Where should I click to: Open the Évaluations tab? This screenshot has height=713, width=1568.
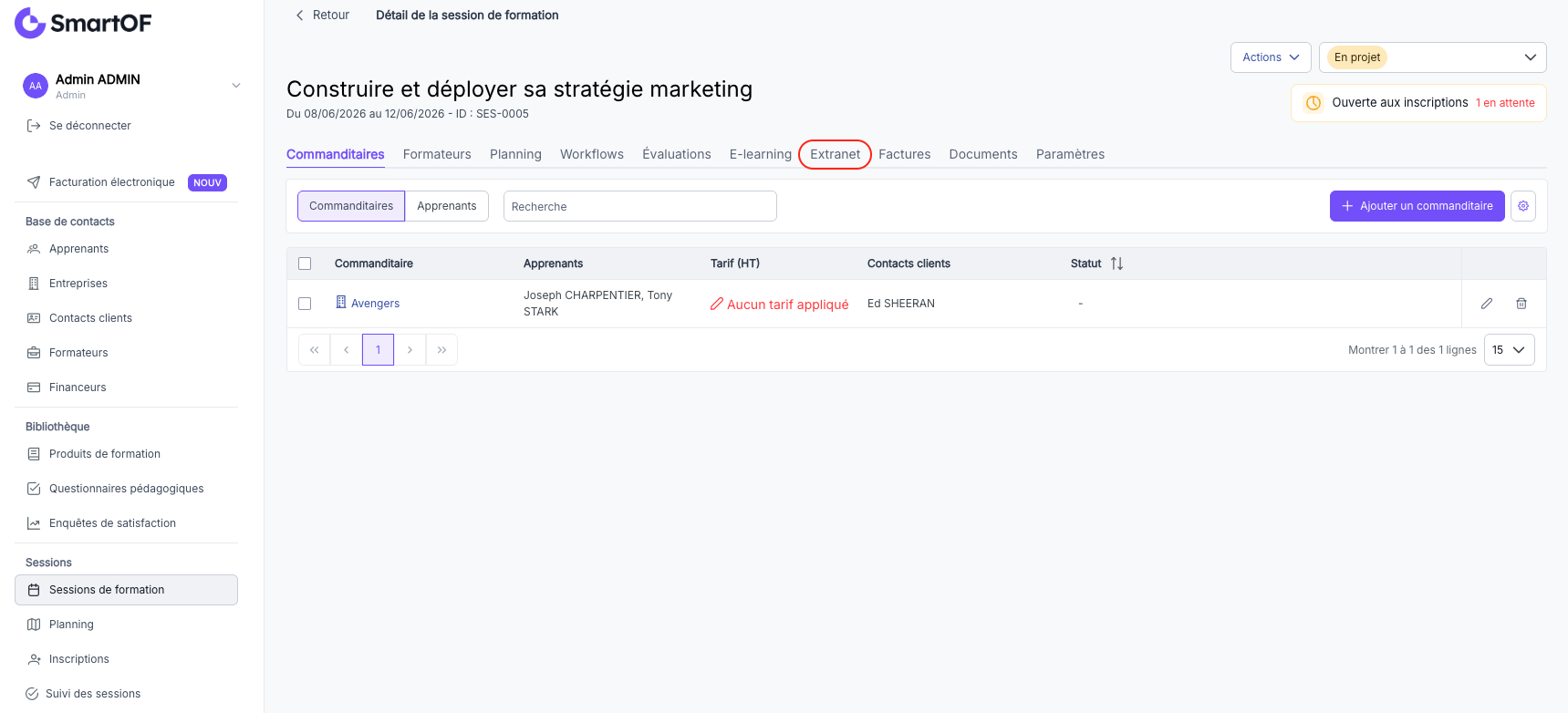pyautogui.click(x=677, y=154)
